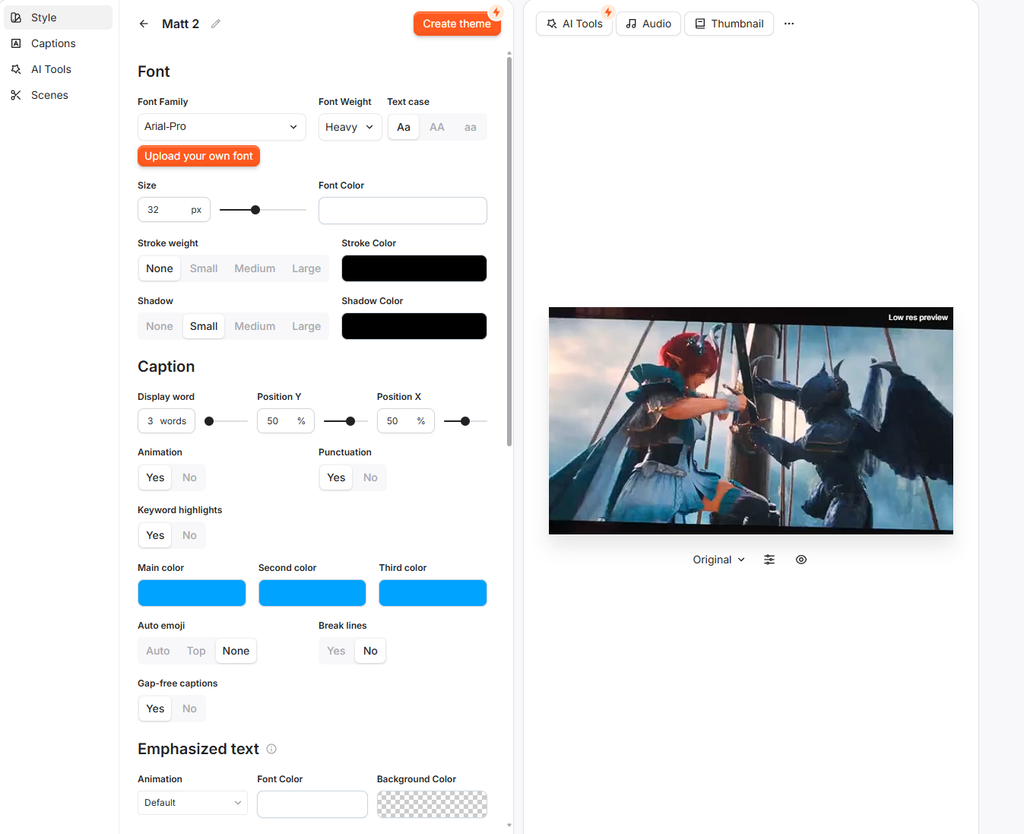This screenshot has height=834, width=1024.
Task: Set Keyword highlights to No
Action: point(189,536)
